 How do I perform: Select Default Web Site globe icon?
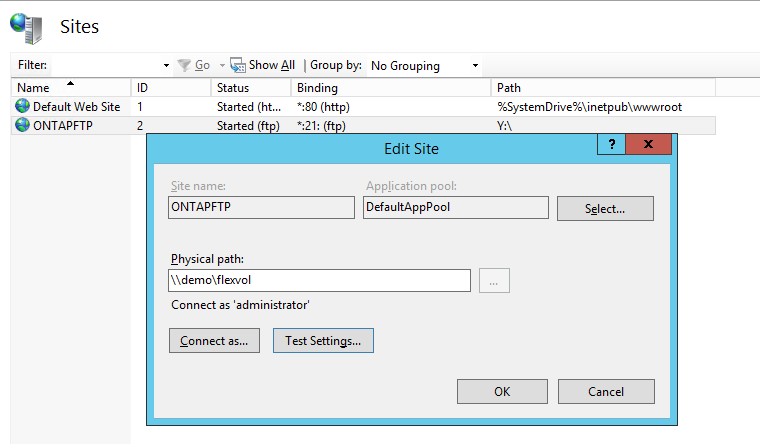click(22, 106)
